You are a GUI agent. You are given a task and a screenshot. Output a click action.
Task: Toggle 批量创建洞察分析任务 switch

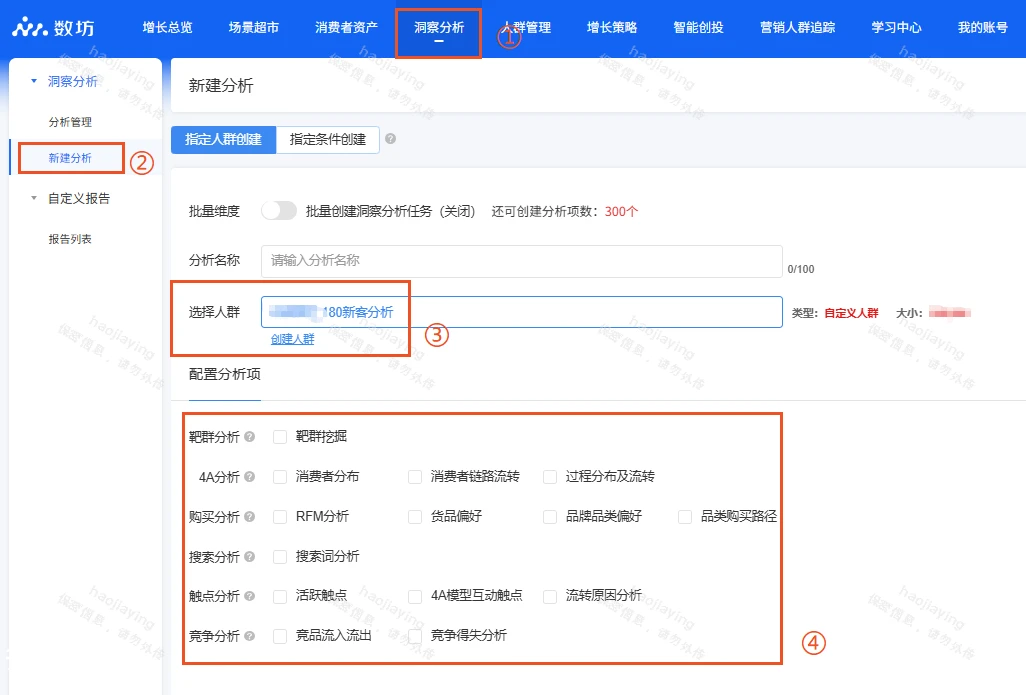279,211
